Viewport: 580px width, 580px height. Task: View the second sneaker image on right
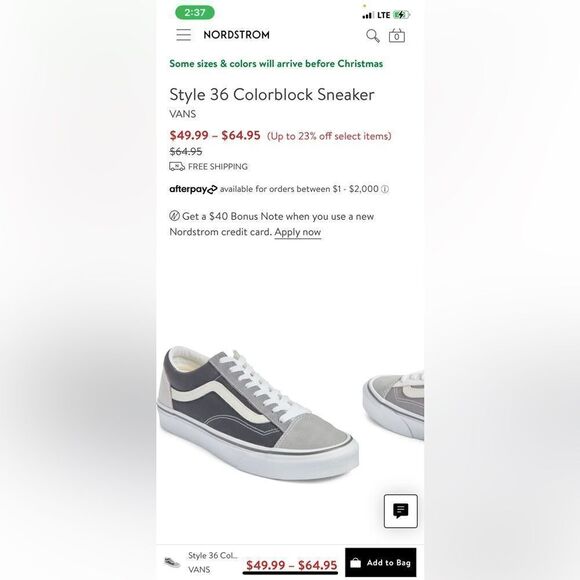coord(393,406)
